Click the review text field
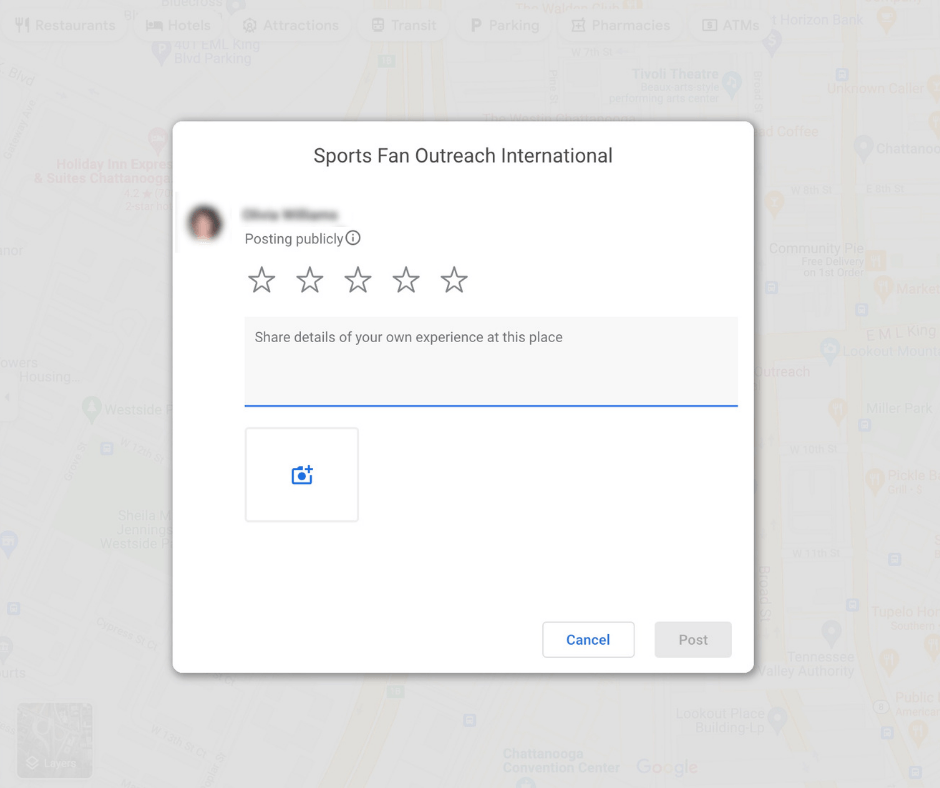Screen dimensions: 940x788 pos(491,361)
